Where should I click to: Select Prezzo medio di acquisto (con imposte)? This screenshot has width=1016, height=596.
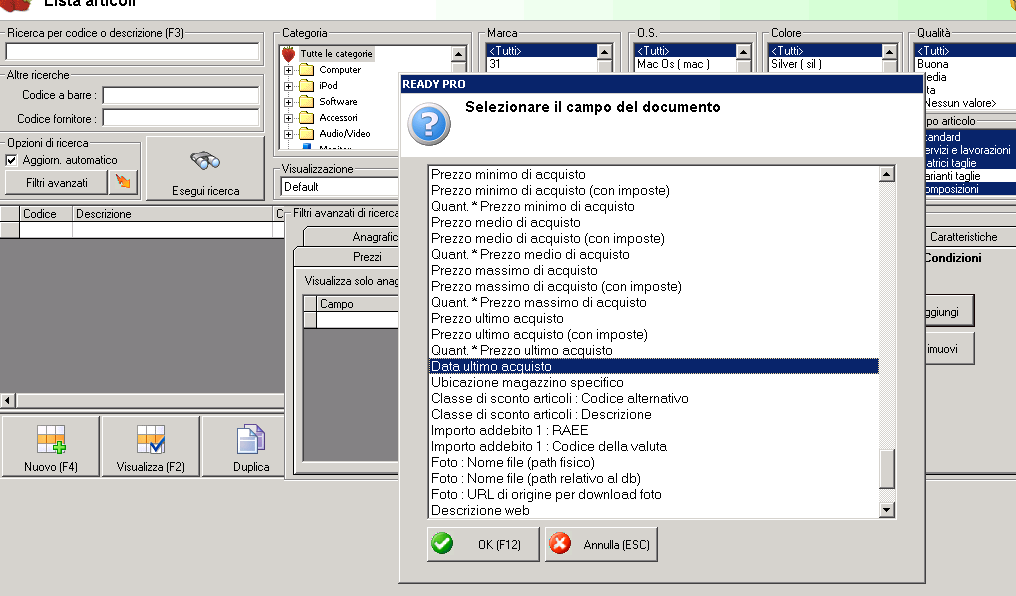pyautogui.click(x=654, y=238)
